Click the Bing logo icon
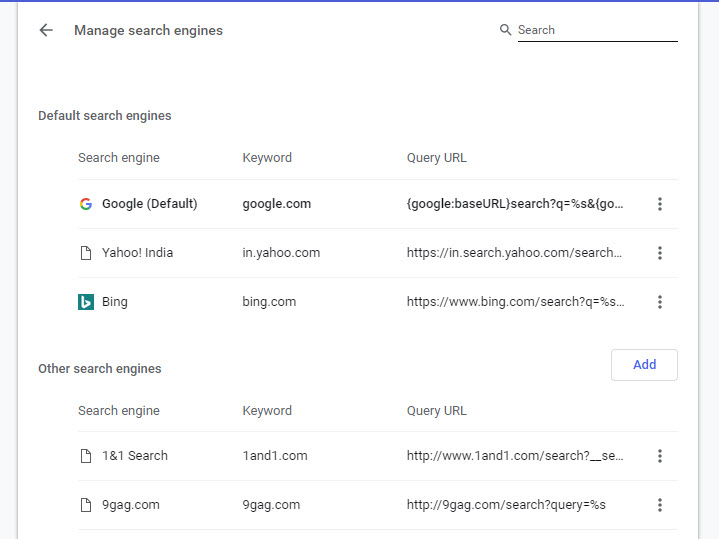 point(86,302)
